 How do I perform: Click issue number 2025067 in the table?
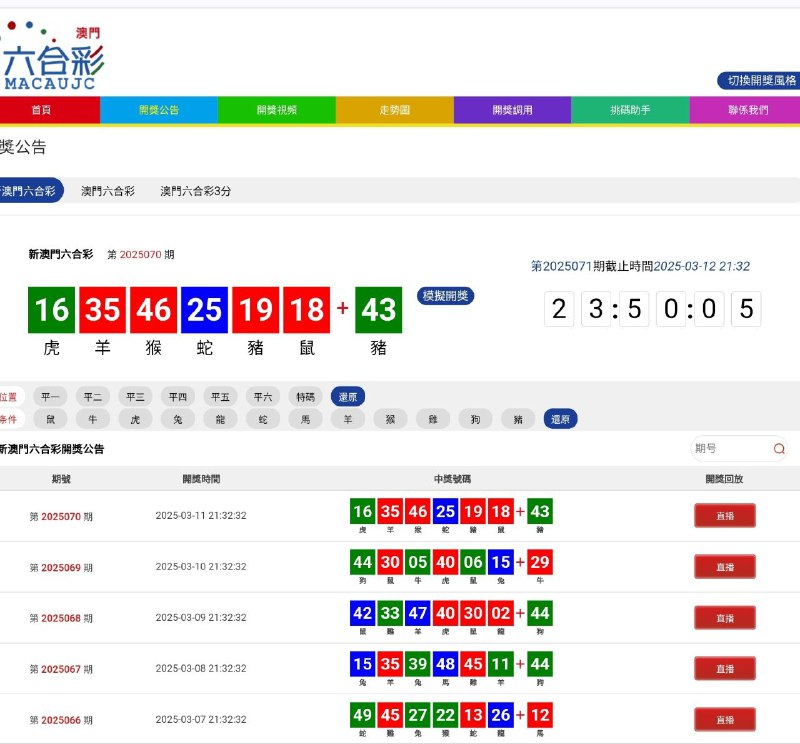click(x=61, y=669)
